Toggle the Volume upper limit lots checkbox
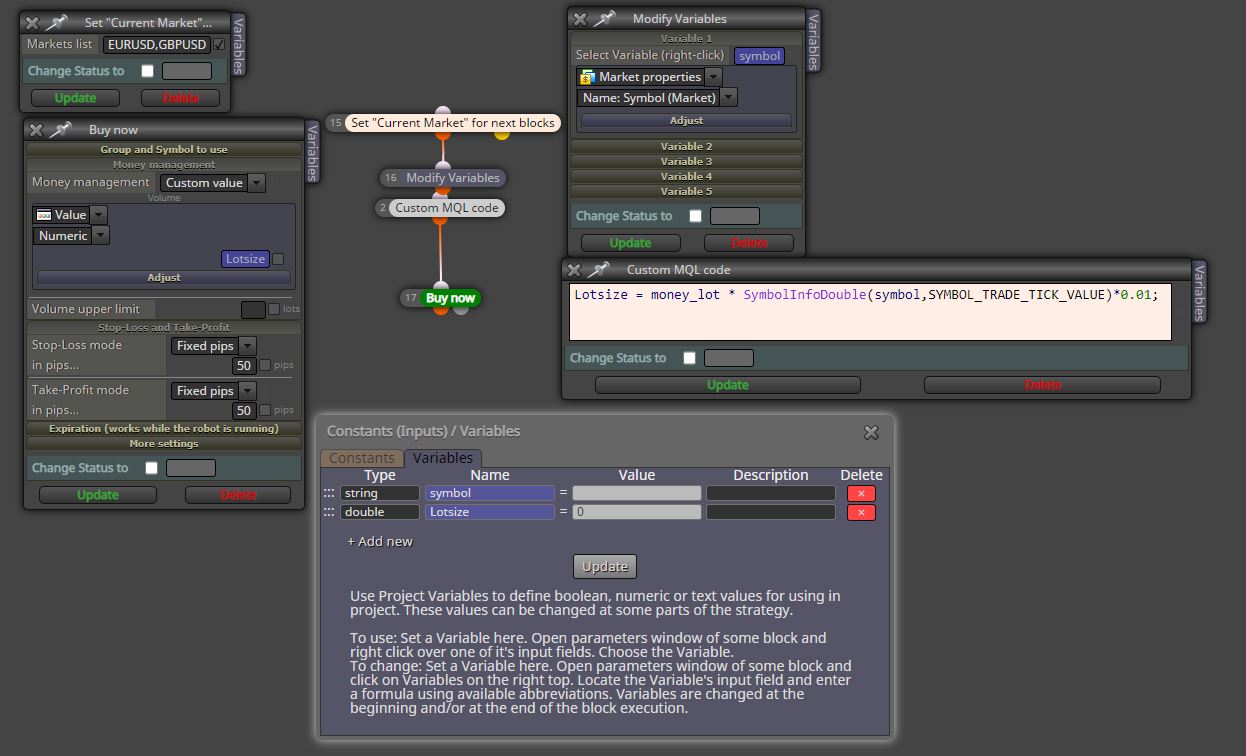Image resolution: width=1246 pixels, height=756 pixels. pyautogui.click(x=274, y=309)
